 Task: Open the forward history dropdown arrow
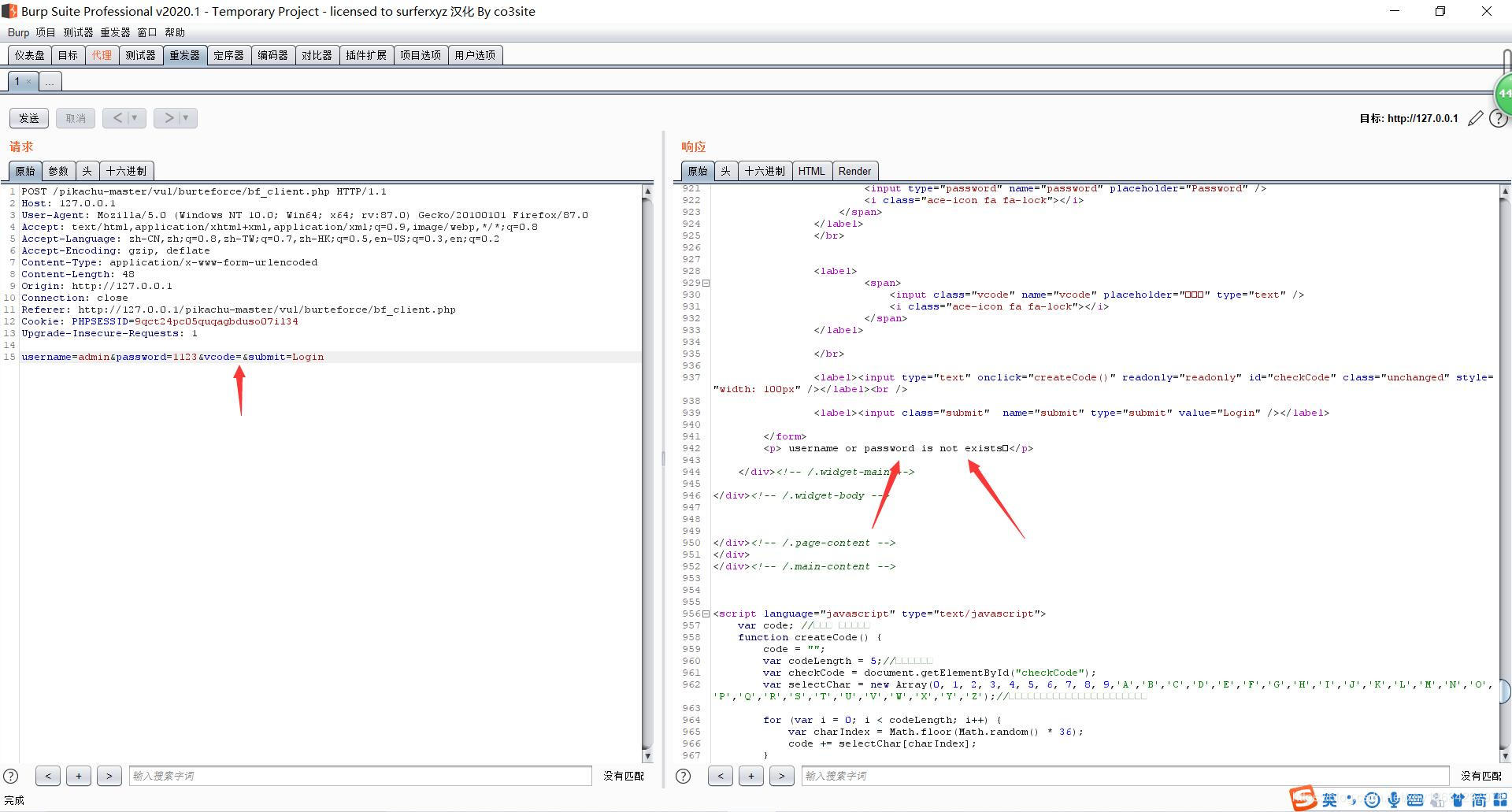[x=187, y=118]
